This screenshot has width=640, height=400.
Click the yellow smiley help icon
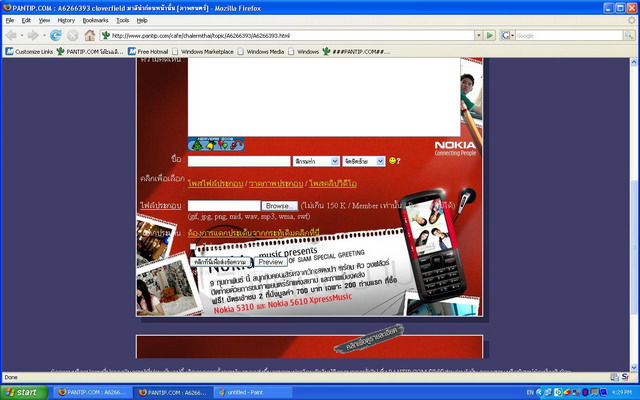point(392,161)
